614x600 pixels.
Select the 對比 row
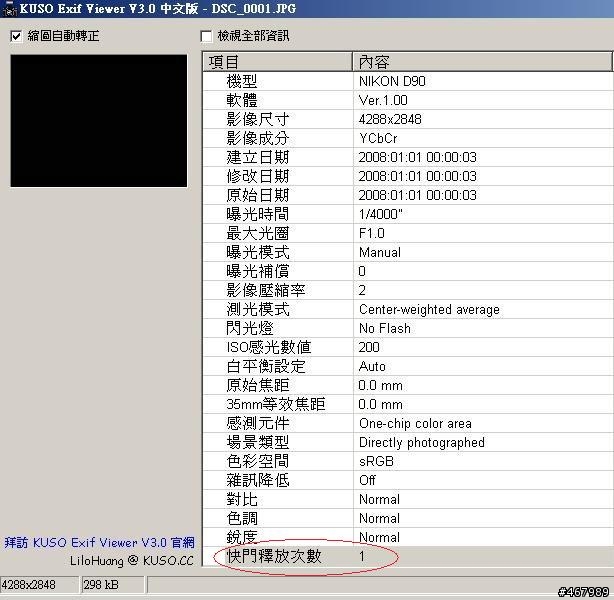(408, 499)
